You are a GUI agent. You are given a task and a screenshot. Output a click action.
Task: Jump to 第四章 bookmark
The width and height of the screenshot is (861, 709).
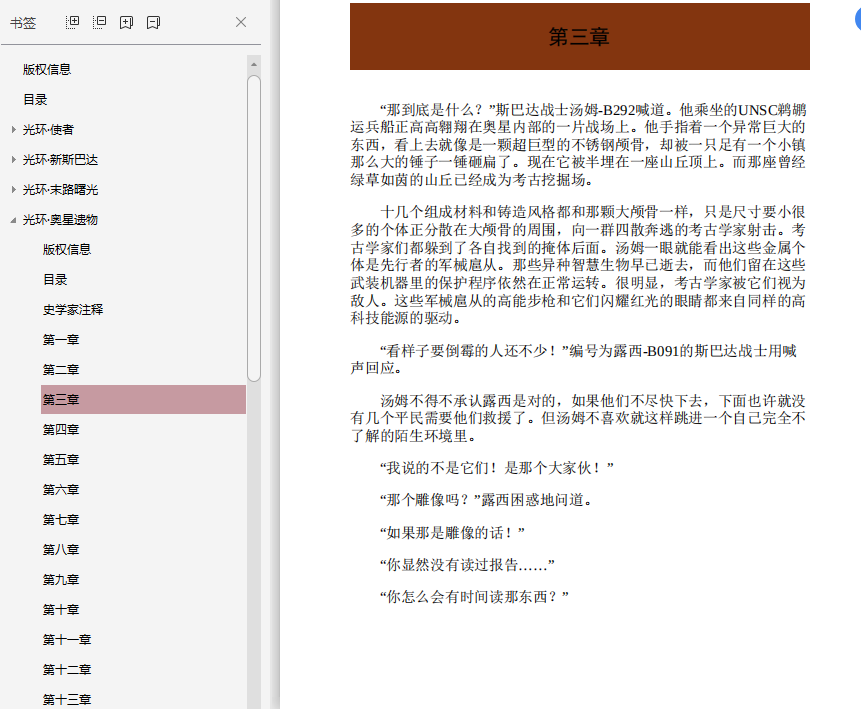click(61, 429)
